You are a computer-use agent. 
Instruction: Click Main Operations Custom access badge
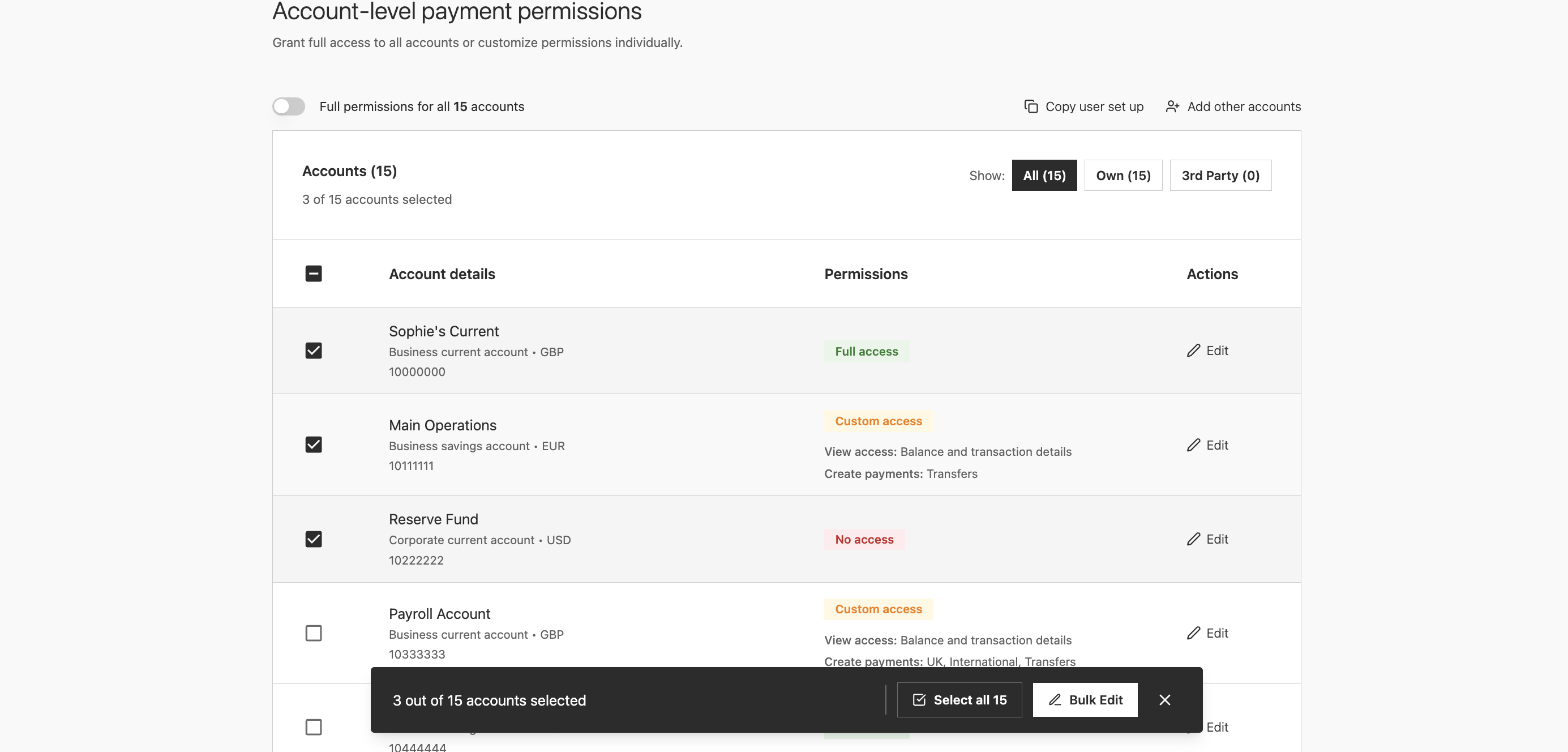[879, 421]
